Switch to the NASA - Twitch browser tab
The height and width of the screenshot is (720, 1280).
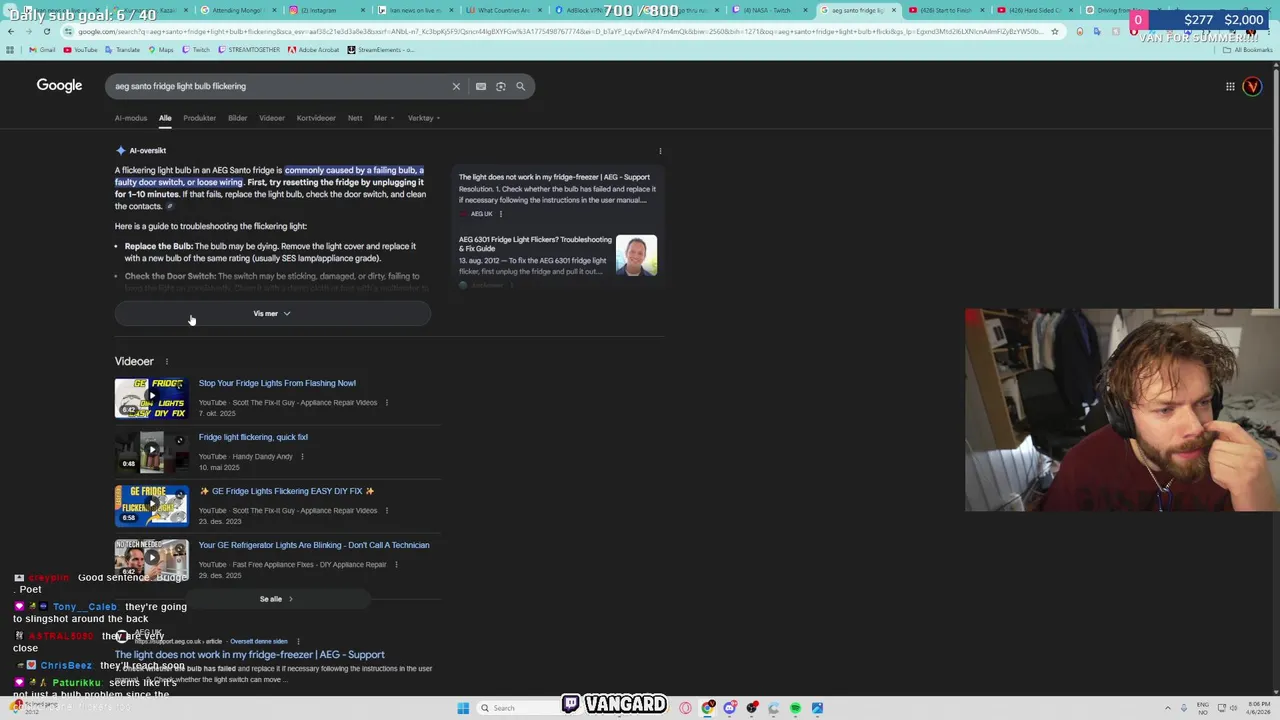click(770, 10)
